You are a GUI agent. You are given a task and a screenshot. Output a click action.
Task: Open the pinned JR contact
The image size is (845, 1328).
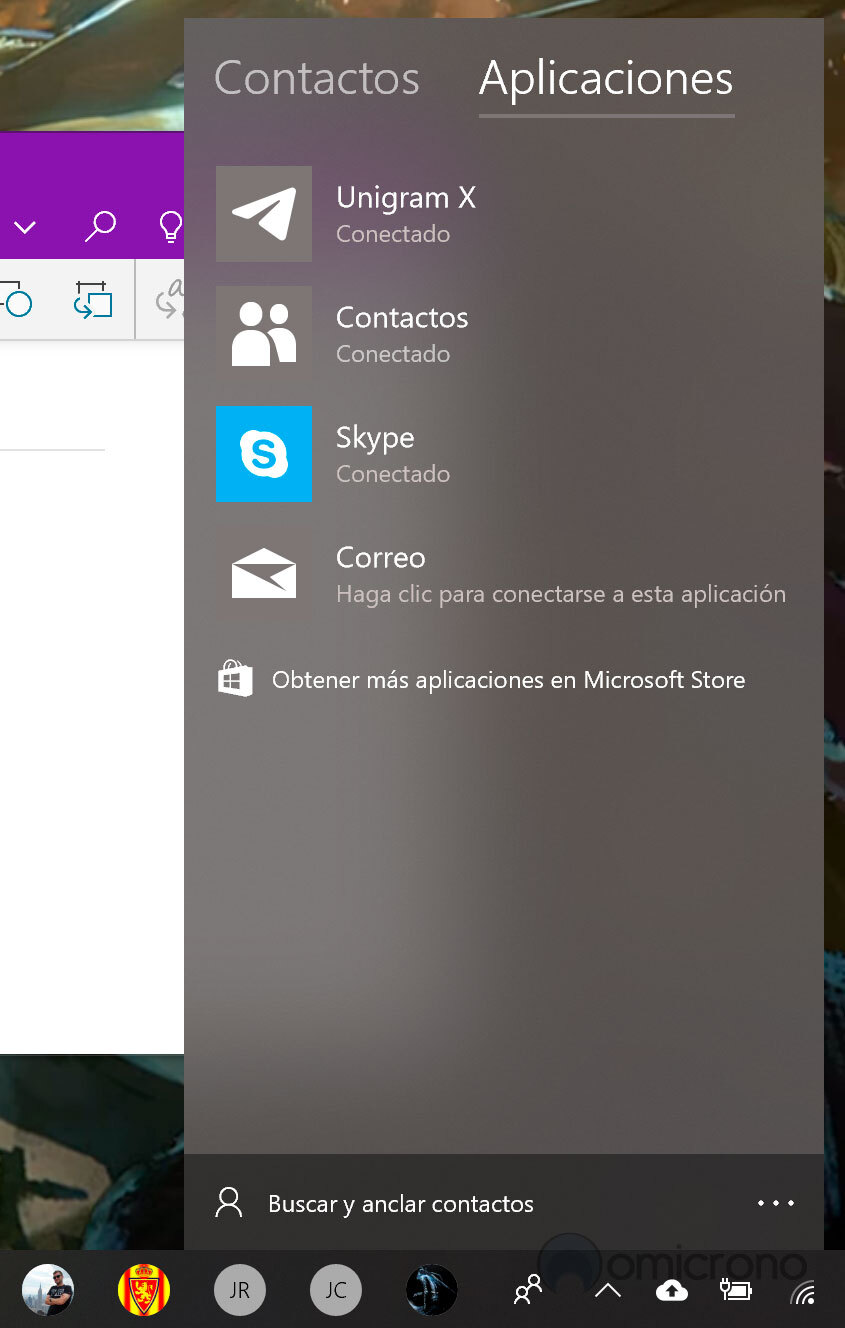tap(240, 1290)
